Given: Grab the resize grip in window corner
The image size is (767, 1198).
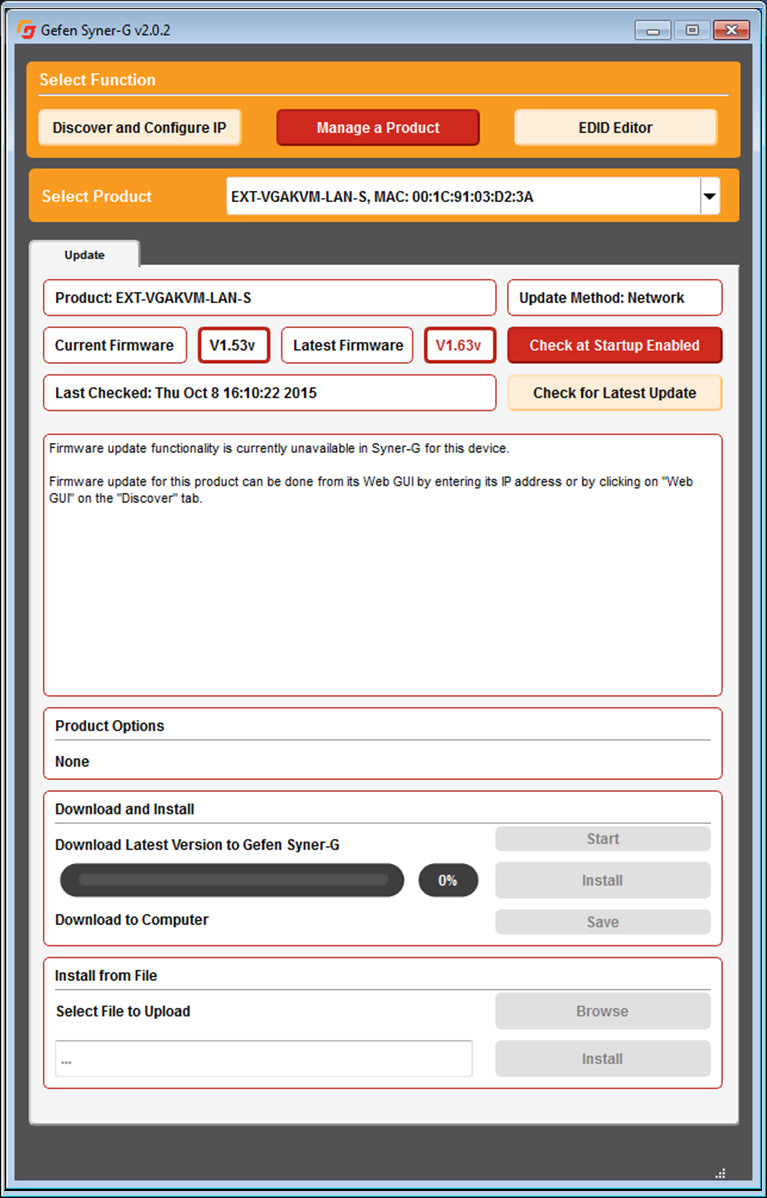Looking at the screenshot, I should click(x=720, y=1172).
